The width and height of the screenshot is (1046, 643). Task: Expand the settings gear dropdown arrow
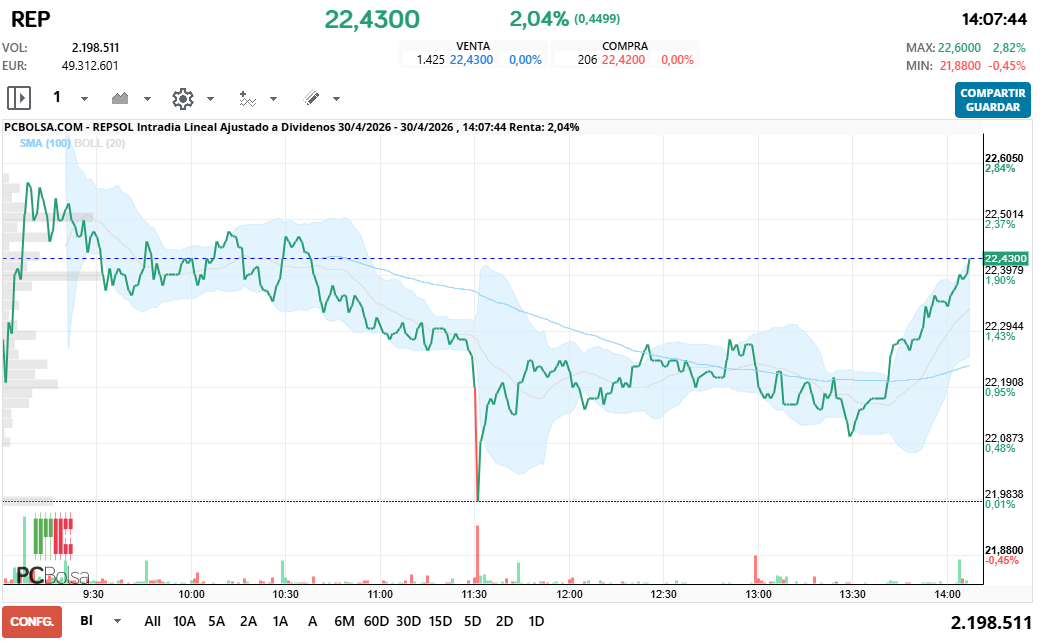pyautogui.click(x=210, y=99)
